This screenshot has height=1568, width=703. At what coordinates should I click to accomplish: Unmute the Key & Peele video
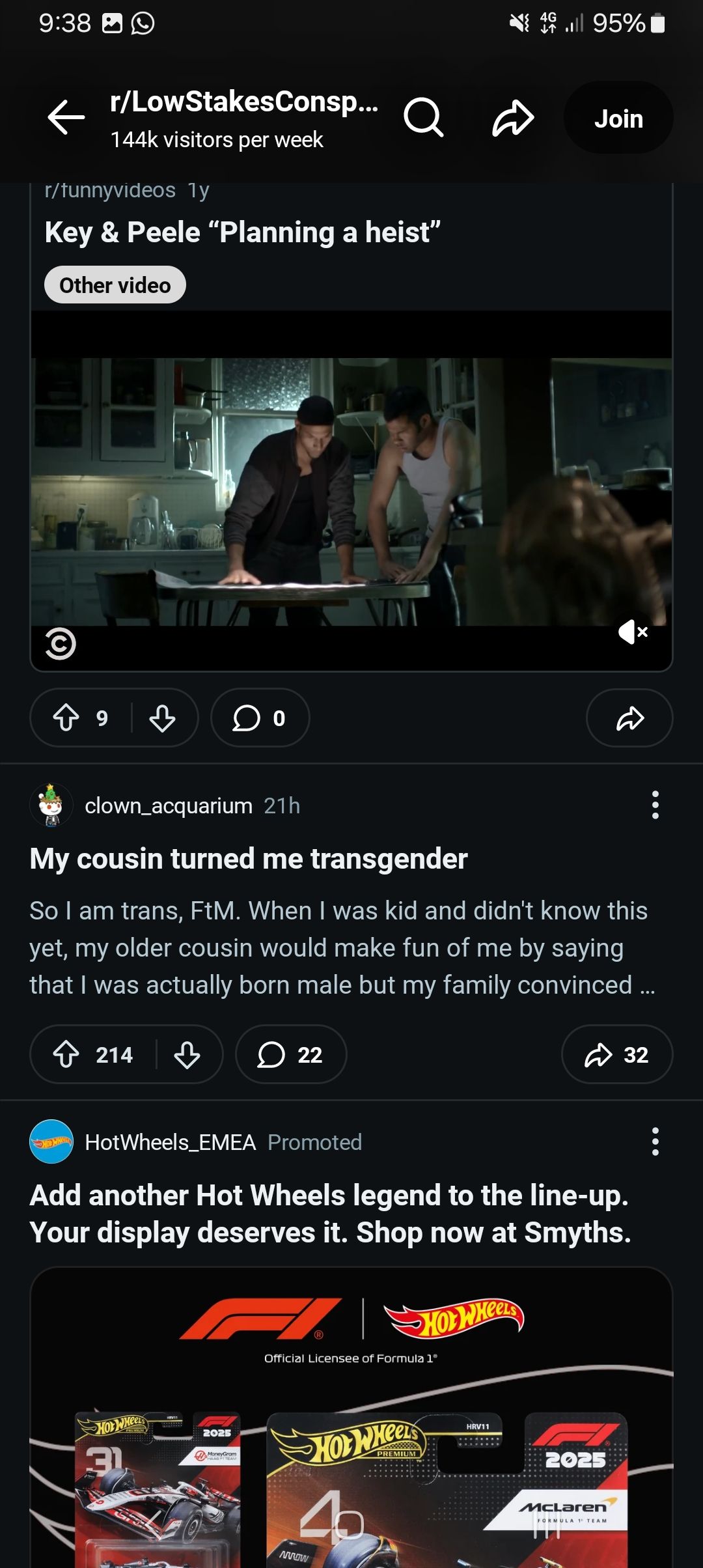633,632
